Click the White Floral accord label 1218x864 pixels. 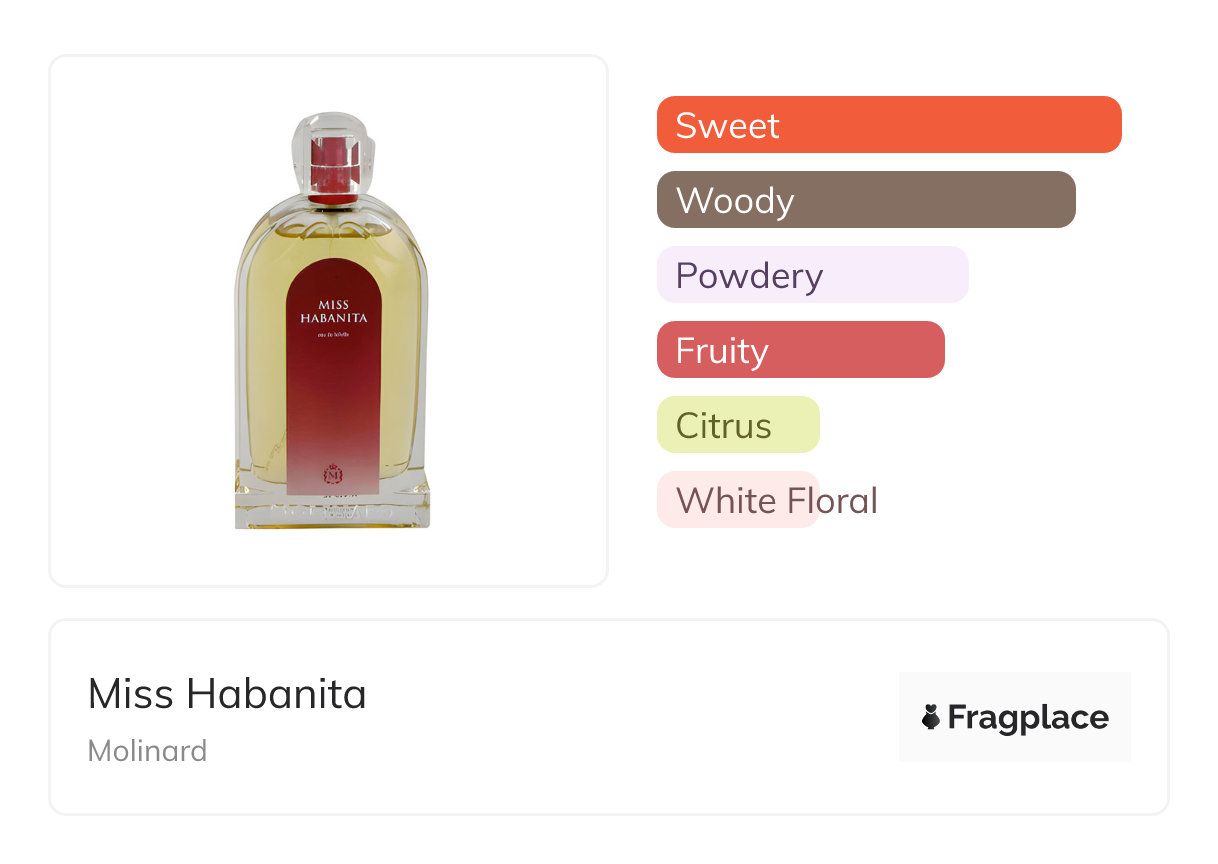(x=777, y=500)
